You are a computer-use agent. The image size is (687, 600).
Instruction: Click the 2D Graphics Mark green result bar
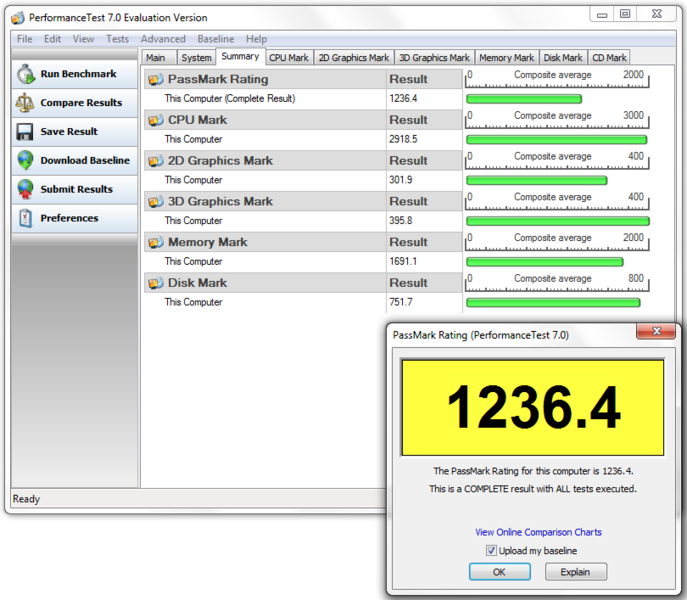coord(537,181)
